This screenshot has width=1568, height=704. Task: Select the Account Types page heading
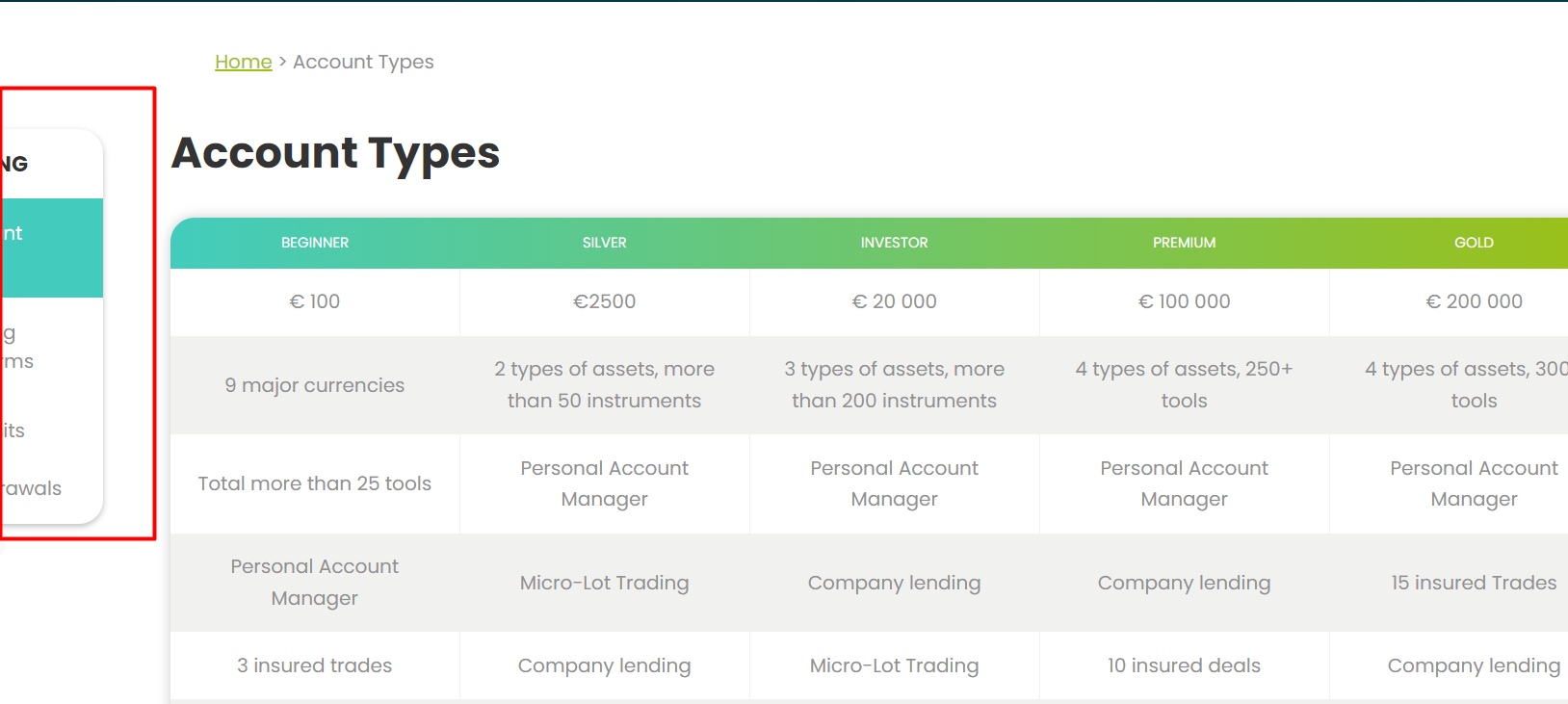pyautogui.click(x=335, y=152)
